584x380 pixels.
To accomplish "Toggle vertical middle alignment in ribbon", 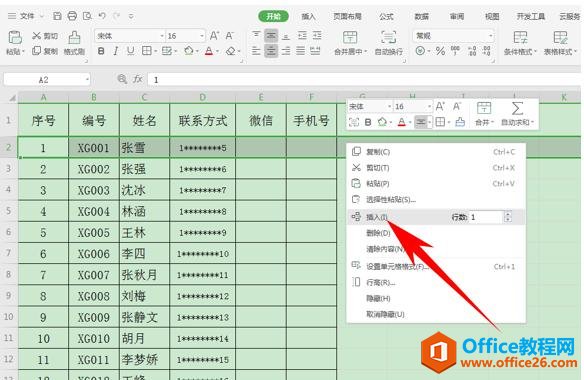I will [x=271, y=36].
